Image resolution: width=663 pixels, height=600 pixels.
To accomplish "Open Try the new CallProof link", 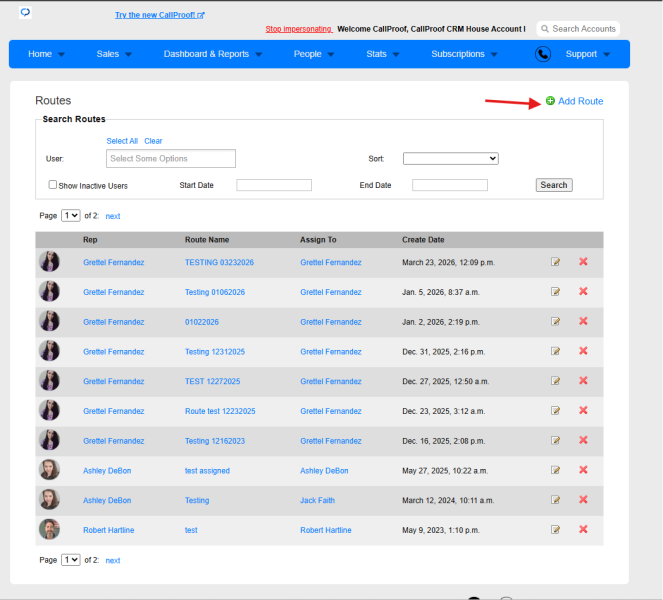I will [160, 15].
